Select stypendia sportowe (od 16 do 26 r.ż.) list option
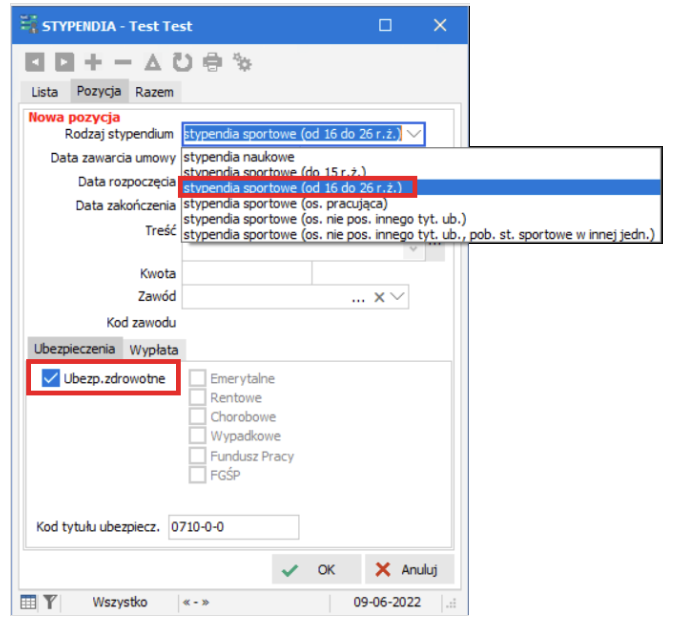Viewport: 678px width, 624px height. (x=422, y=187)
